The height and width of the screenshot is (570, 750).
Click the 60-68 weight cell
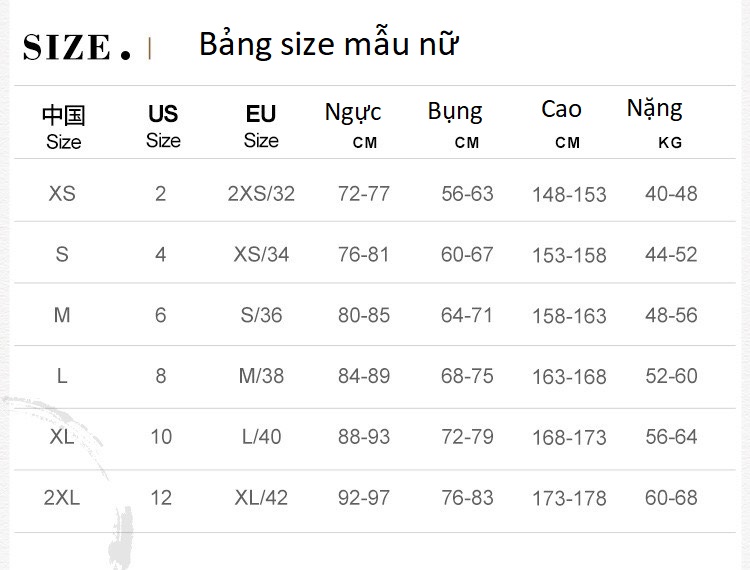[671, 498]
